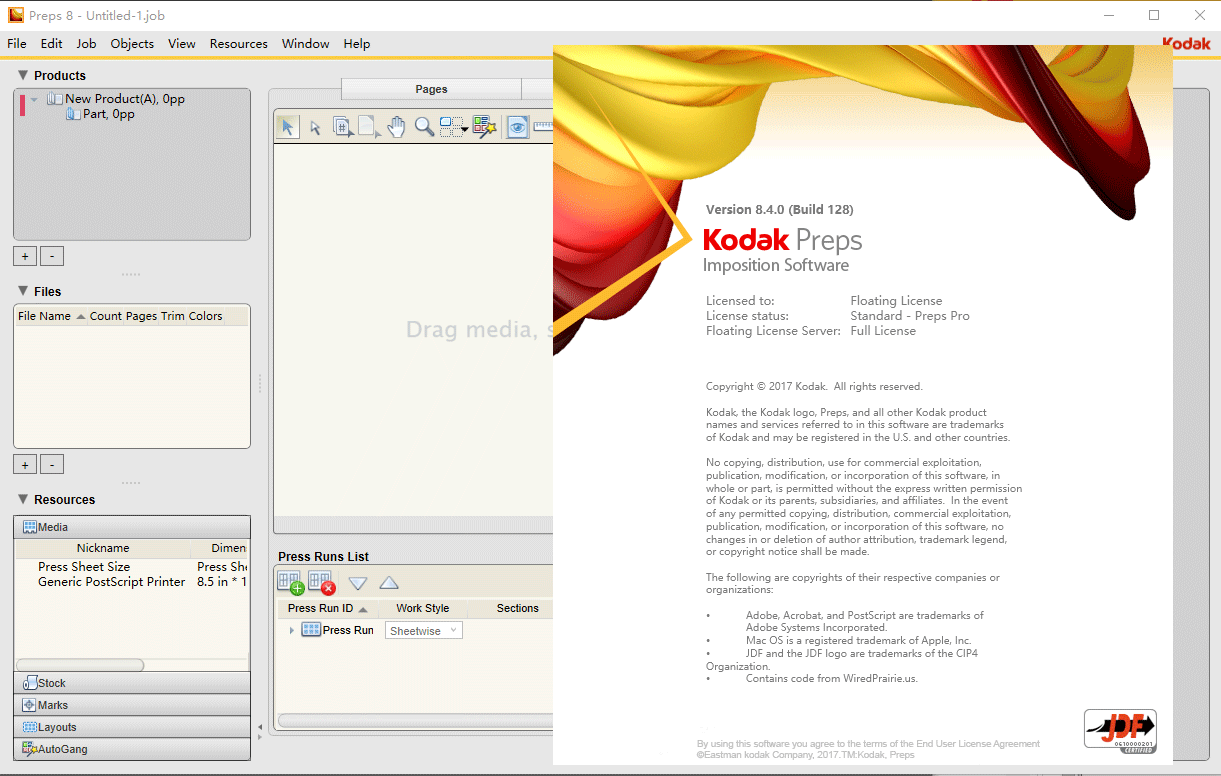Open the Sheetwise work style dropdown
Image resolution: width=1221 pixels, height=776 pixels.
(424, 631)
